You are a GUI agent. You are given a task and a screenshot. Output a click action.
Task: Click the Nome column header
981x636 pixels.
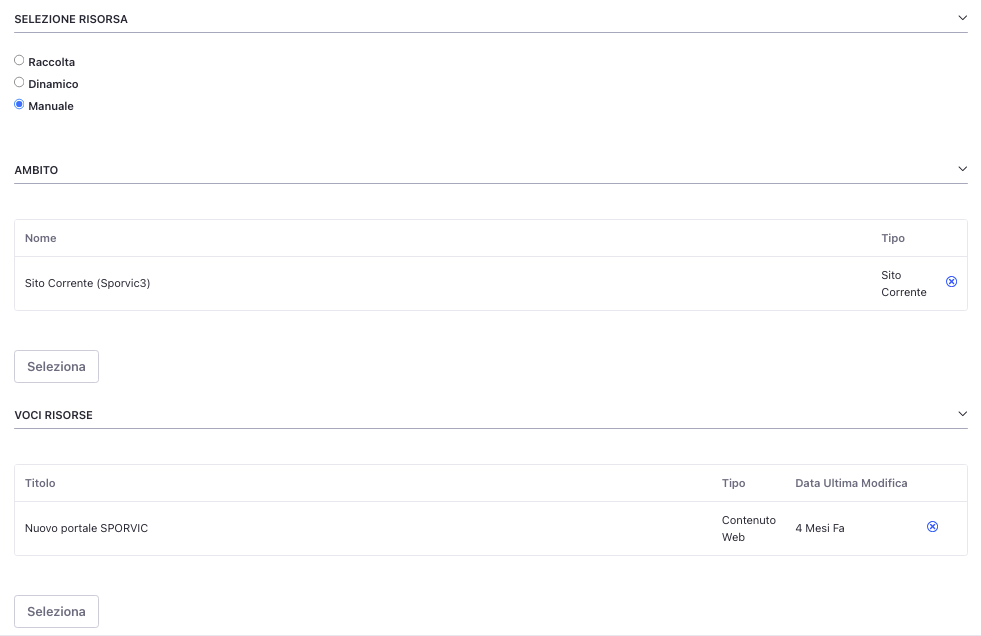(x=41, y=238)
